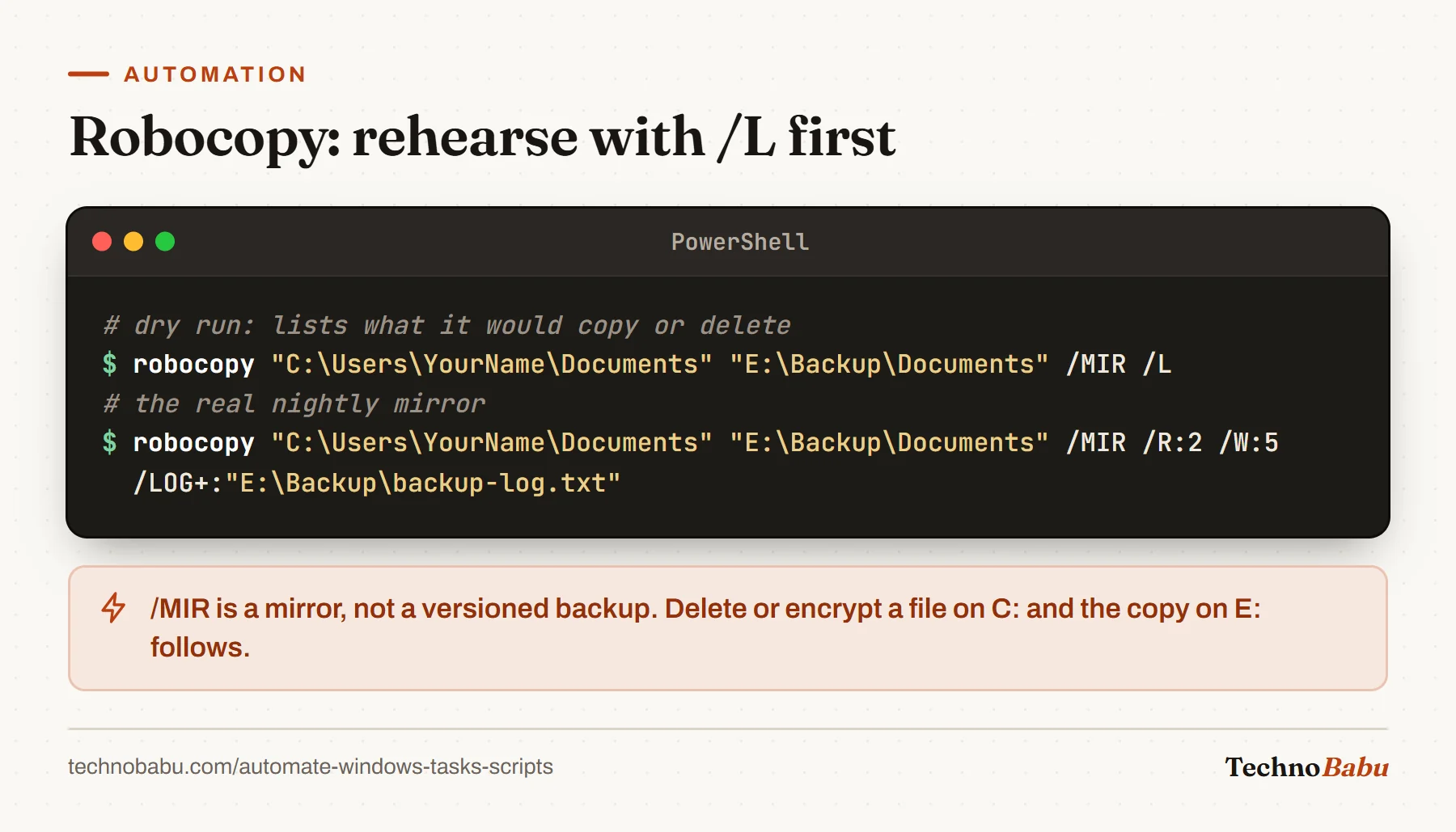This screenshot has width=1456, height=832.
Task: Click the lightning bolt icon in the warning box
Action: click(113, 608)
